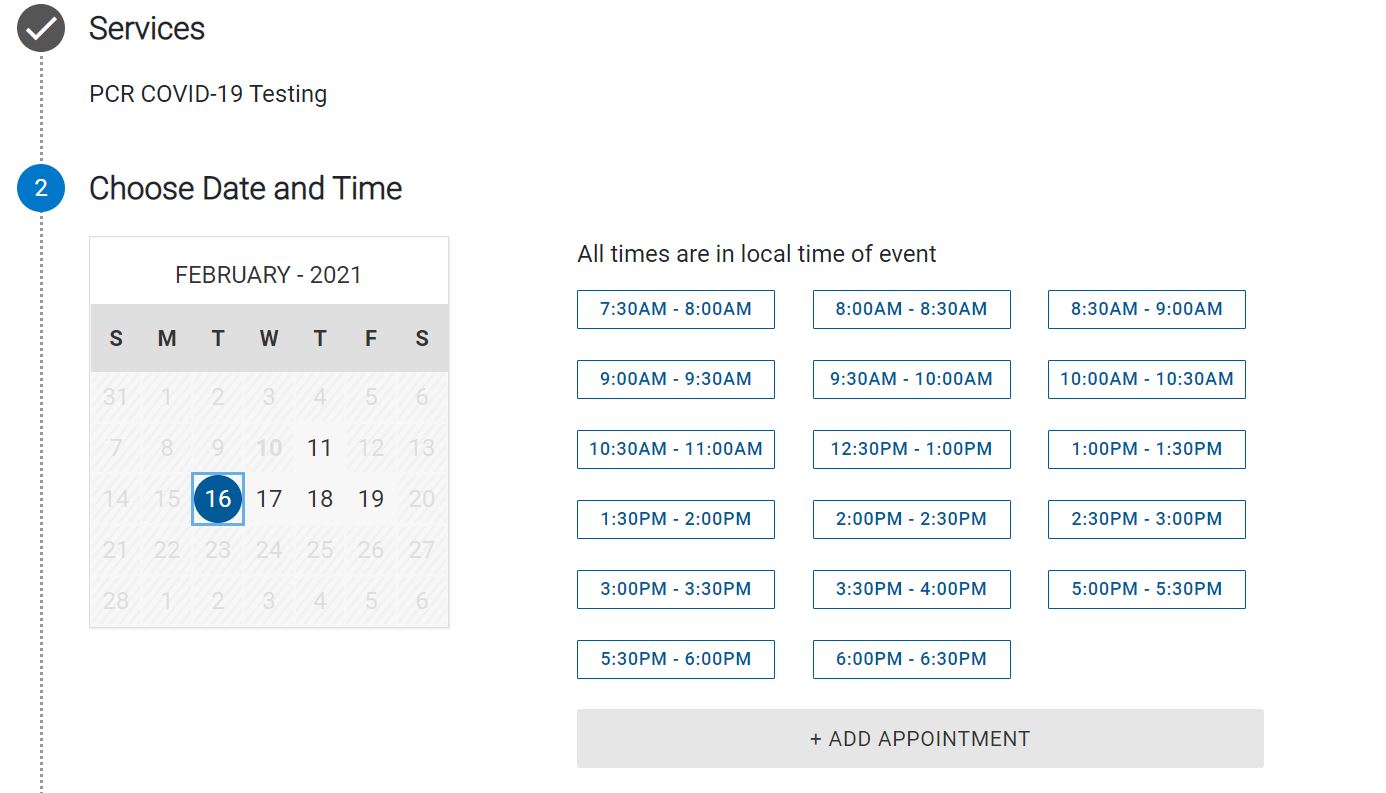The image size is (1386, 793).
Task: Click the selected date 16
Action: [x=218, y=499]
